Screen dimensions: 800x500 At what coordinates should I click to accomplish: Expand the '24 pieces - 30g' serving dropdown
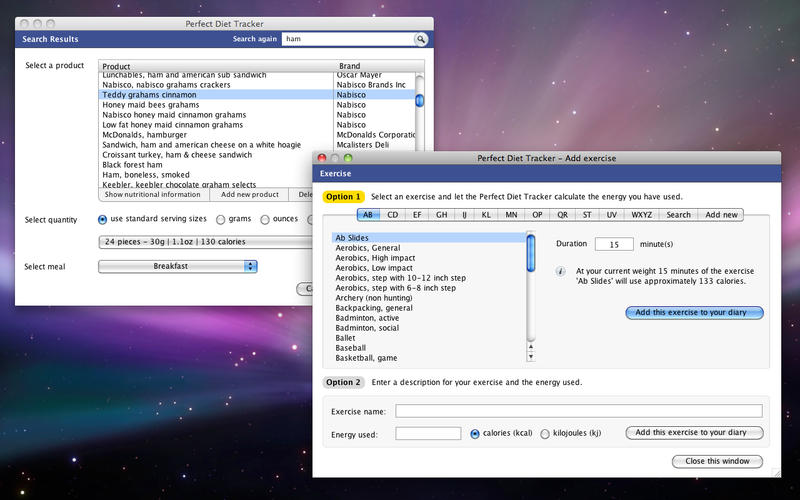(x=205, y=241)
